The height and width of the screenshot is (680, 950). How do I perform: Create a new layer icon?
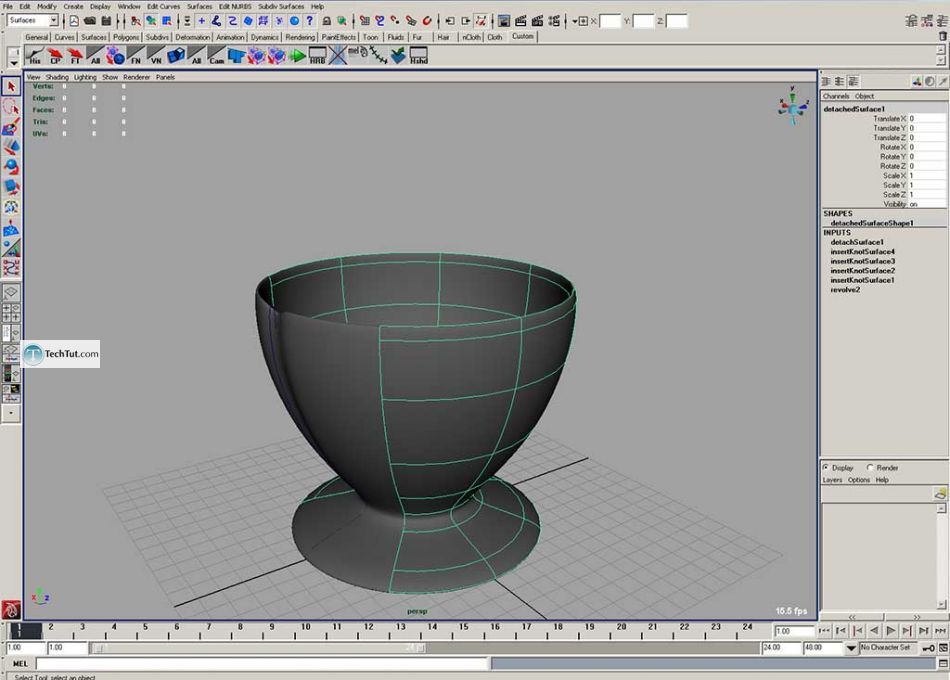[939, 493]
